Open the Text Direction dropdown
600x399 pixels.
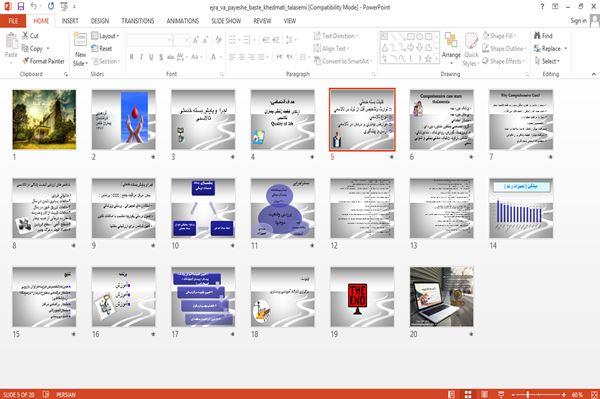coord(336,36)
